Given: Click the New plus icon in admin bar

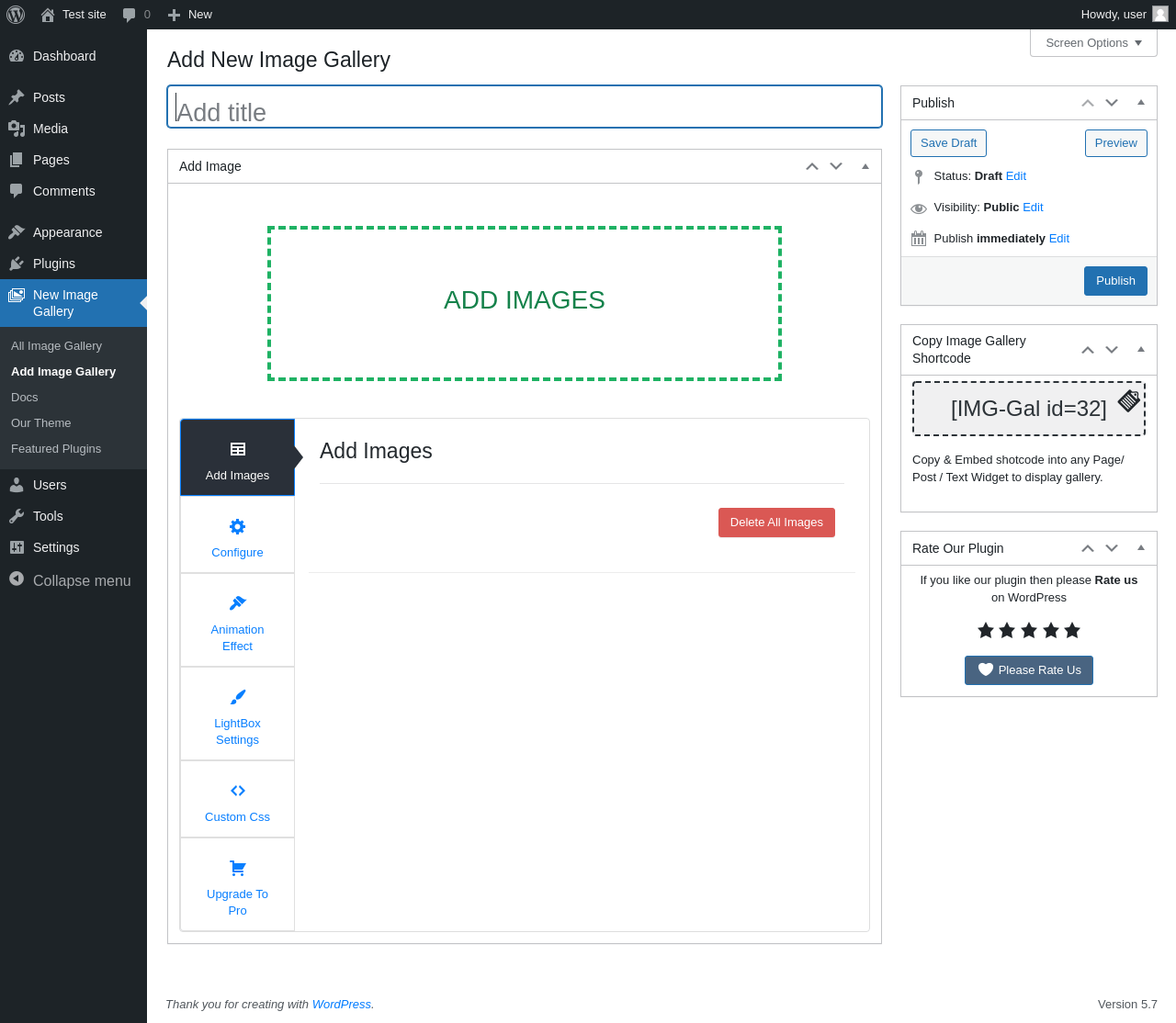Looking at the screenshot, I should click(174, 15).
